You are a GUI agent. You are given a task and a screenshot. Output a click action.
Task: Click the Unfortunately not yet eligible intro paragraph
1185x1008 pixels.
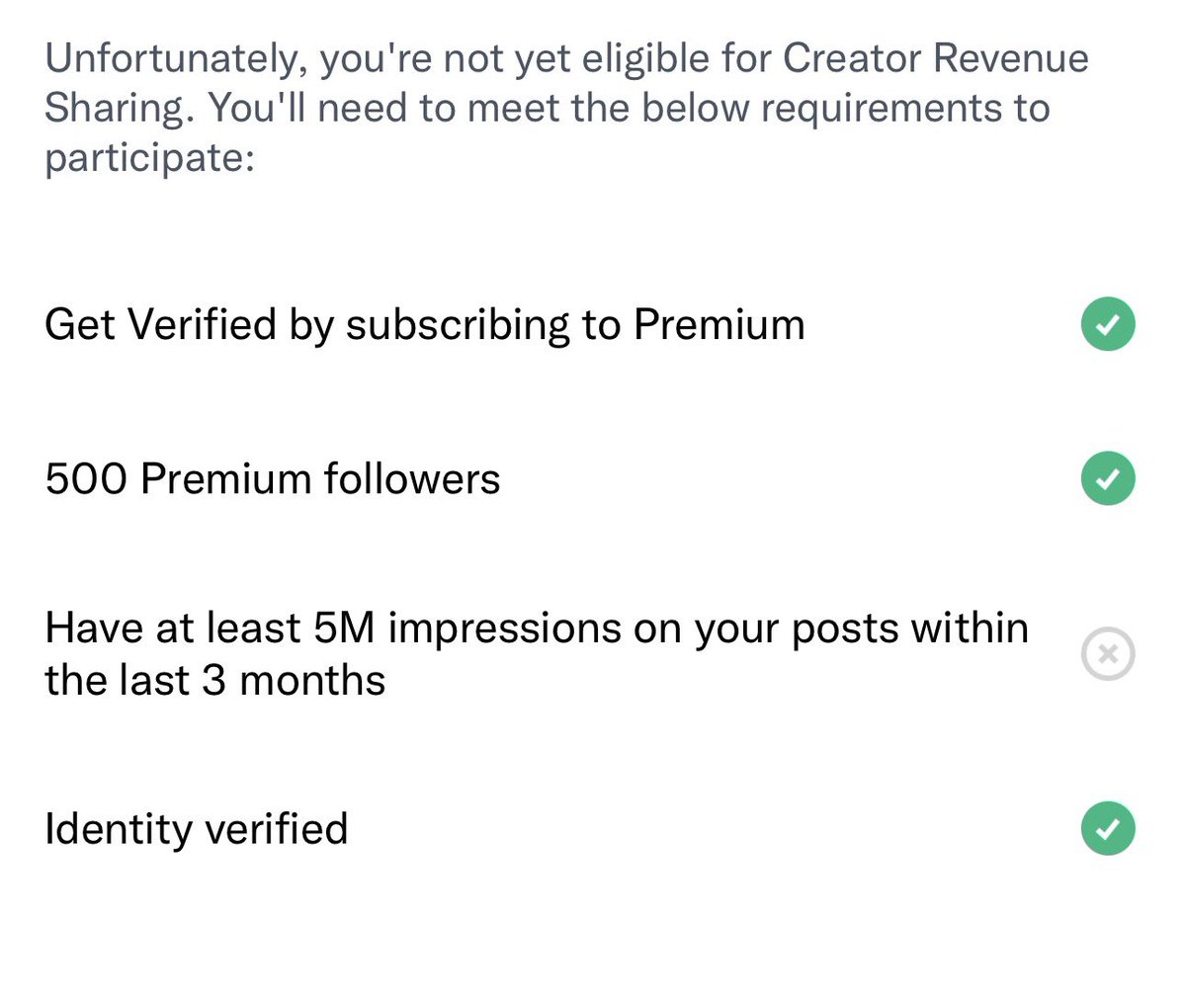(565, 108)
